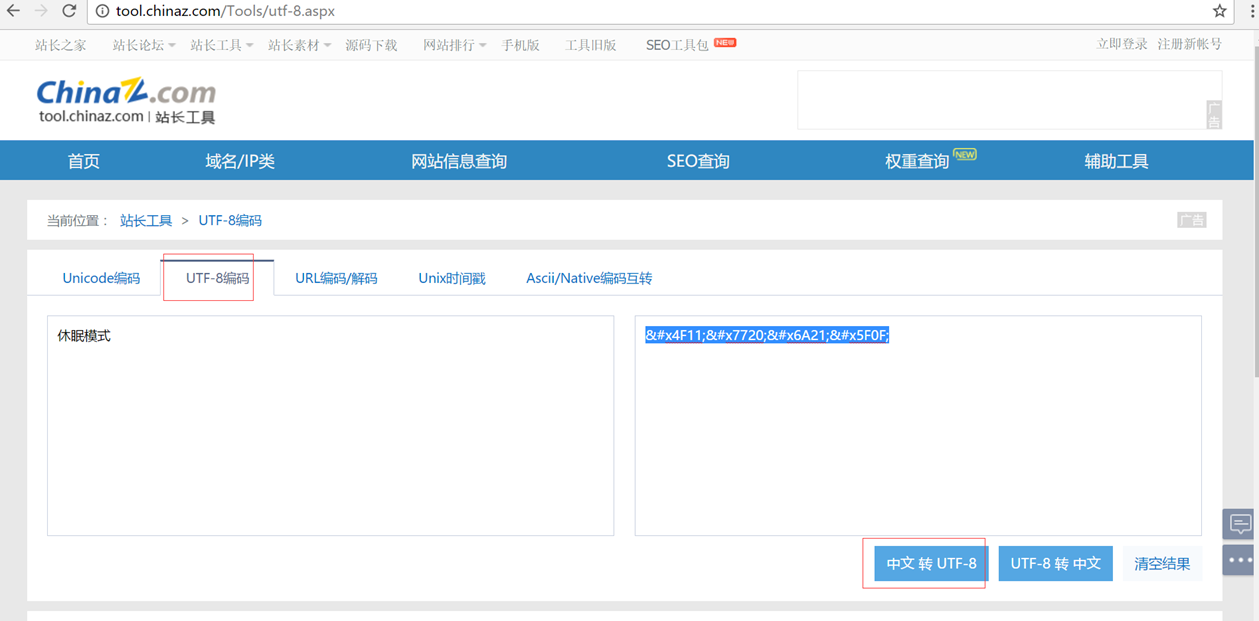Open site info icon in address bar
Viewport: 1259px width, 621px height.
pyautogui.click(x=103, y=12)
